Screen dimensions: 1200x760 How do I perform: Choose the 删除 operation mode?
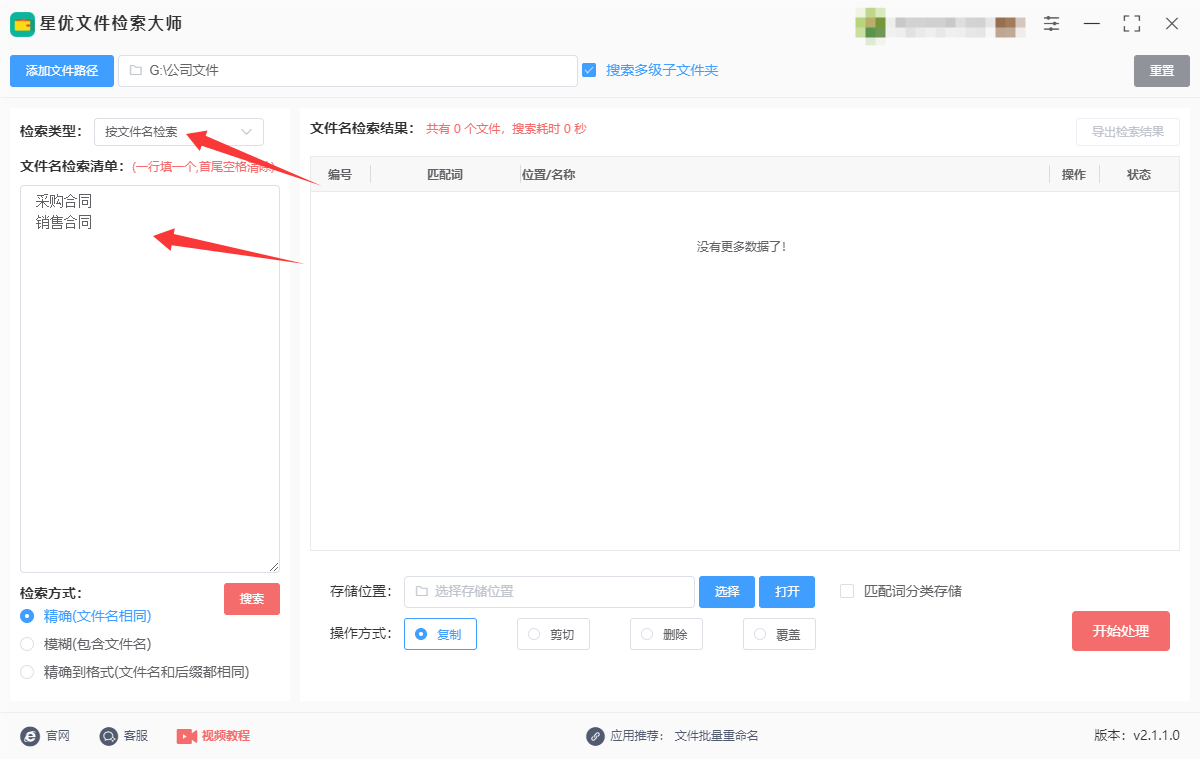666,634
